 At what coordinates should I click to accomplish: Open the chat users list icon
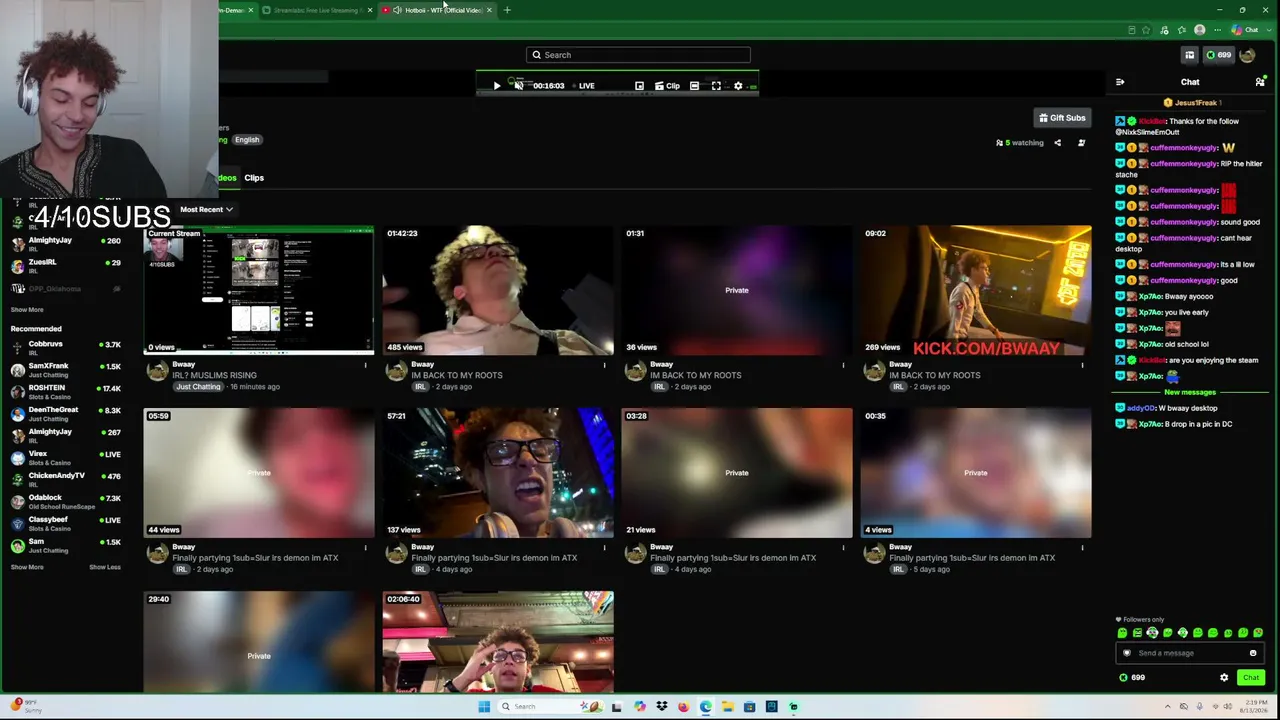[x=1260, y=82]
